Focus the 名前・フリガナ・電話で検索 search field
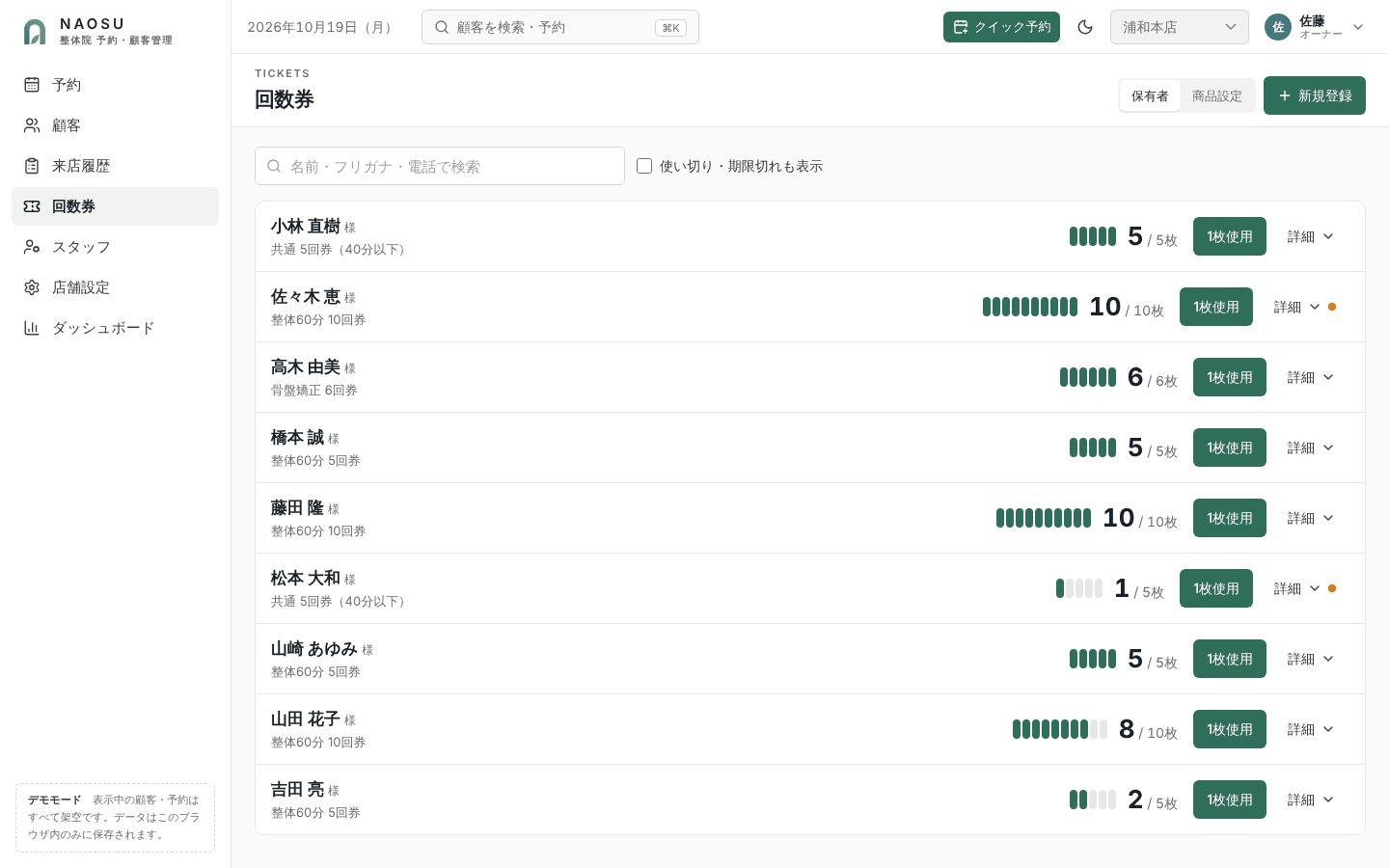The image size is (1389, 868). click(x=440, y=166)
